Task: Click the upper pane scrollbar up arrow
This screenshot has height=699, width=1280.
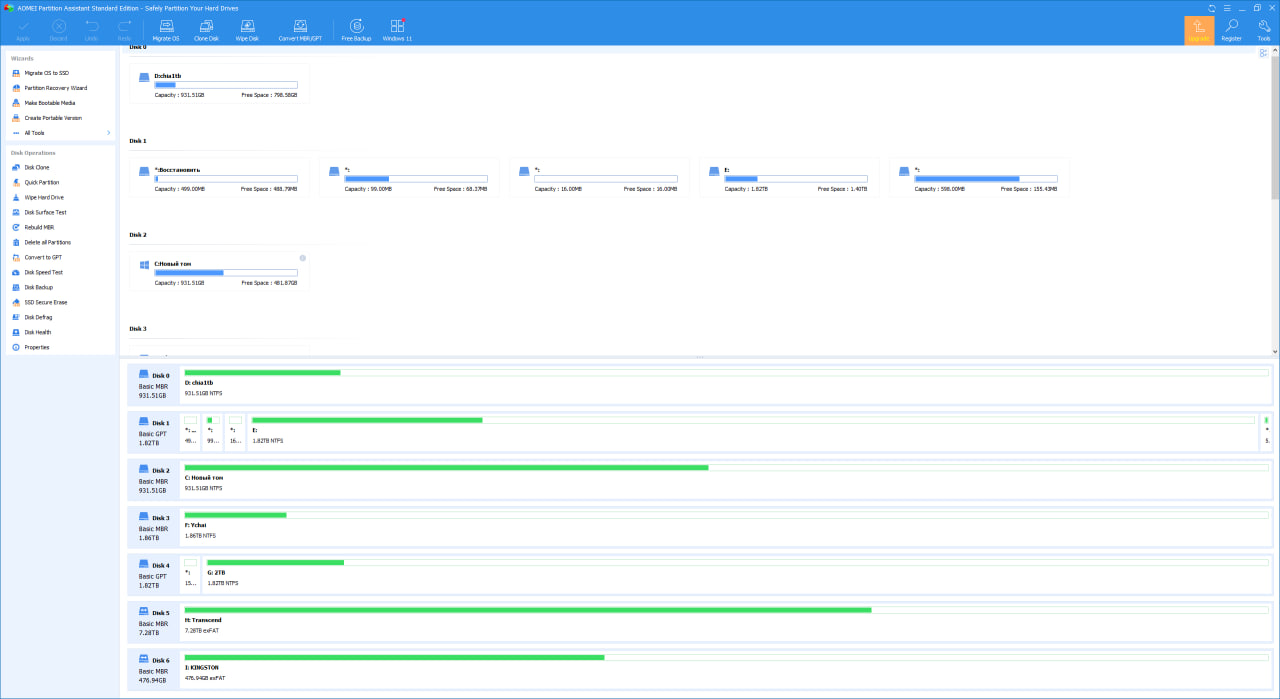Action: (x=1275, y=50)
